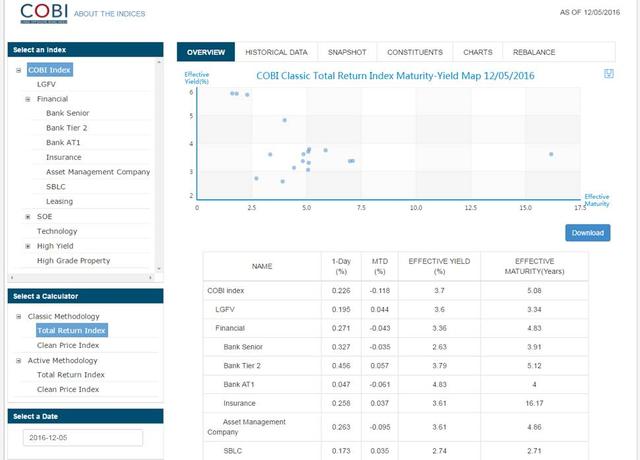The image size is (640, 460).
Task: Click the COBI Index table row name
Action: tap(226, 291)
